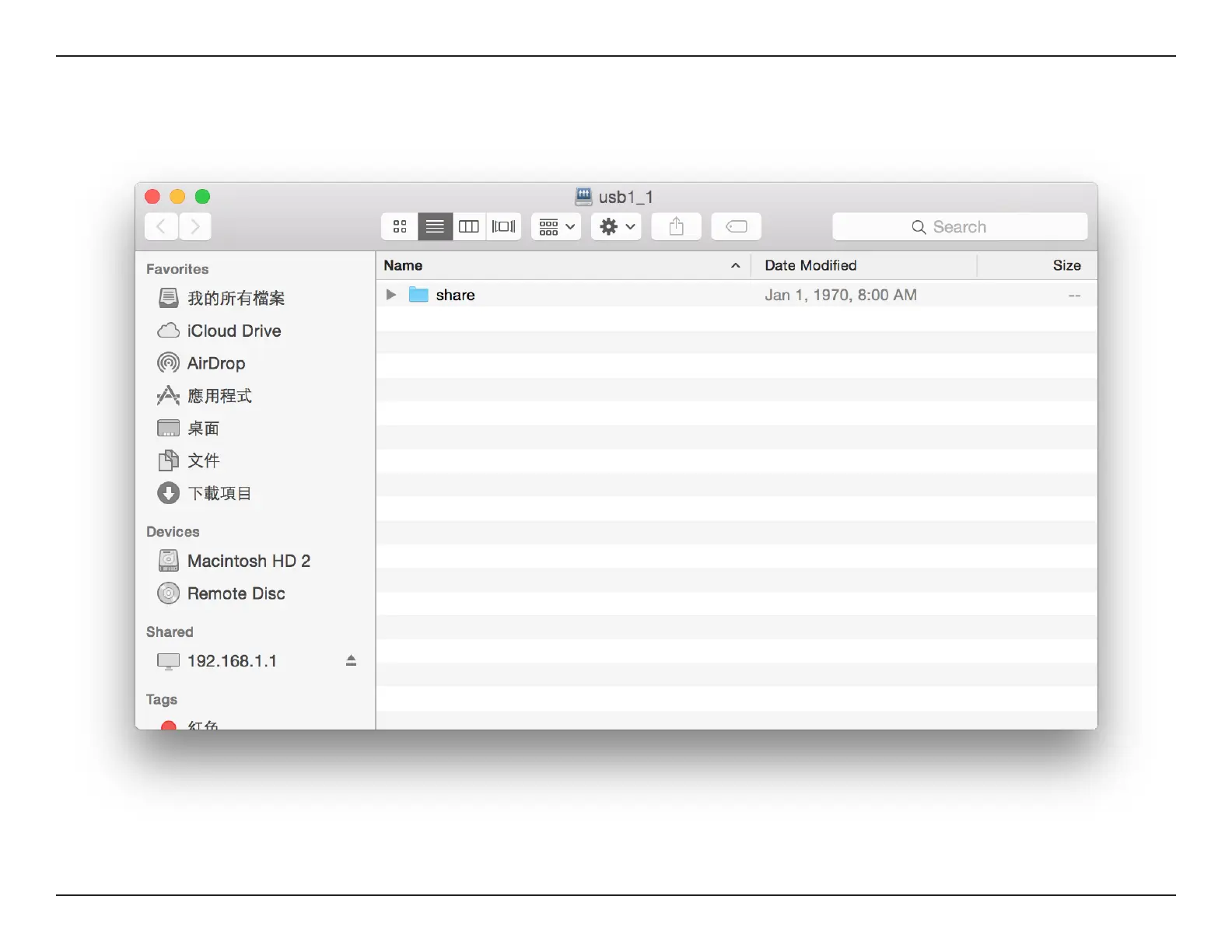Open 下載項目 in sidebar
The height and width of the screenshot is (952, 1232).
[x=219, y=493]
